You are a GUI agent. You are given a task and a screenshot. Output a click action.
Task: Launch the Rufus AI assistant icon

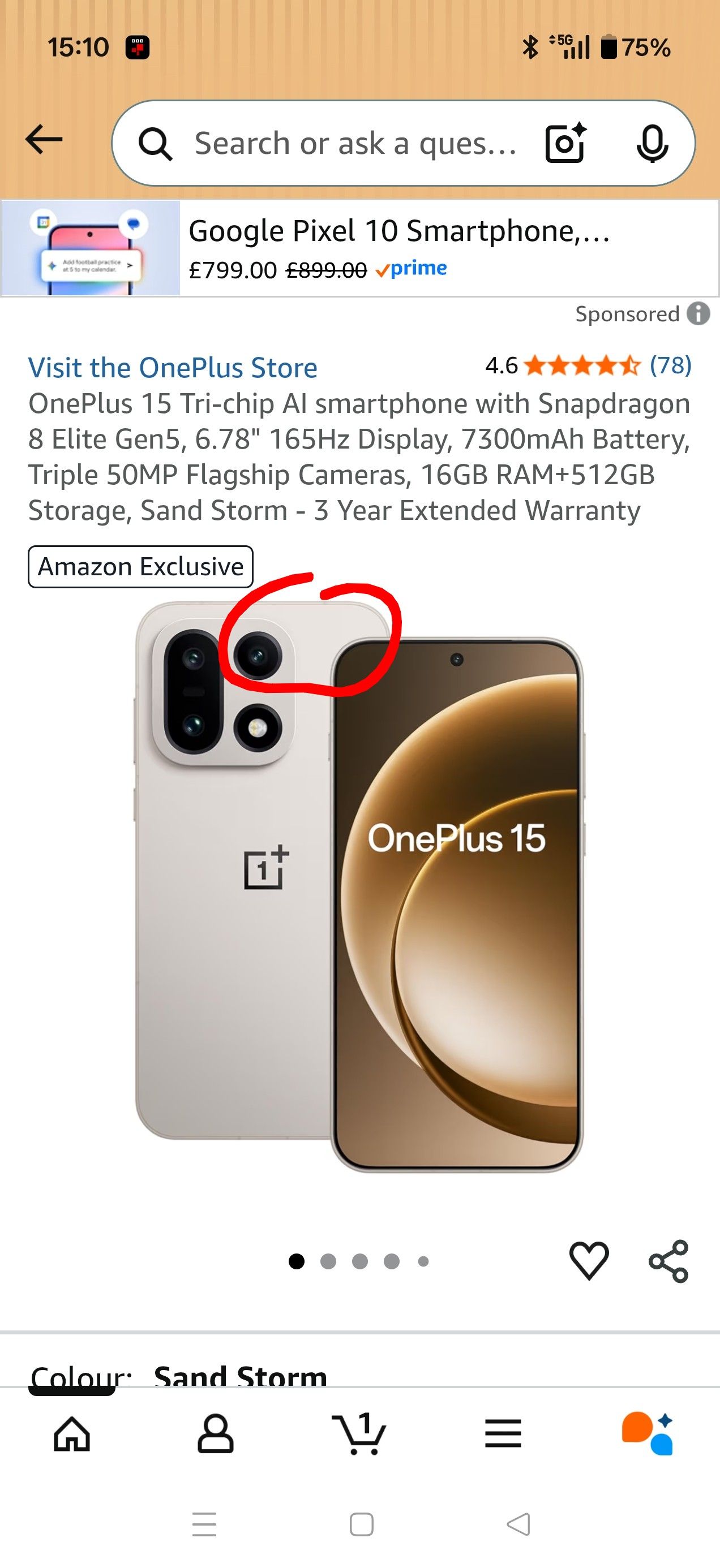648,1433
